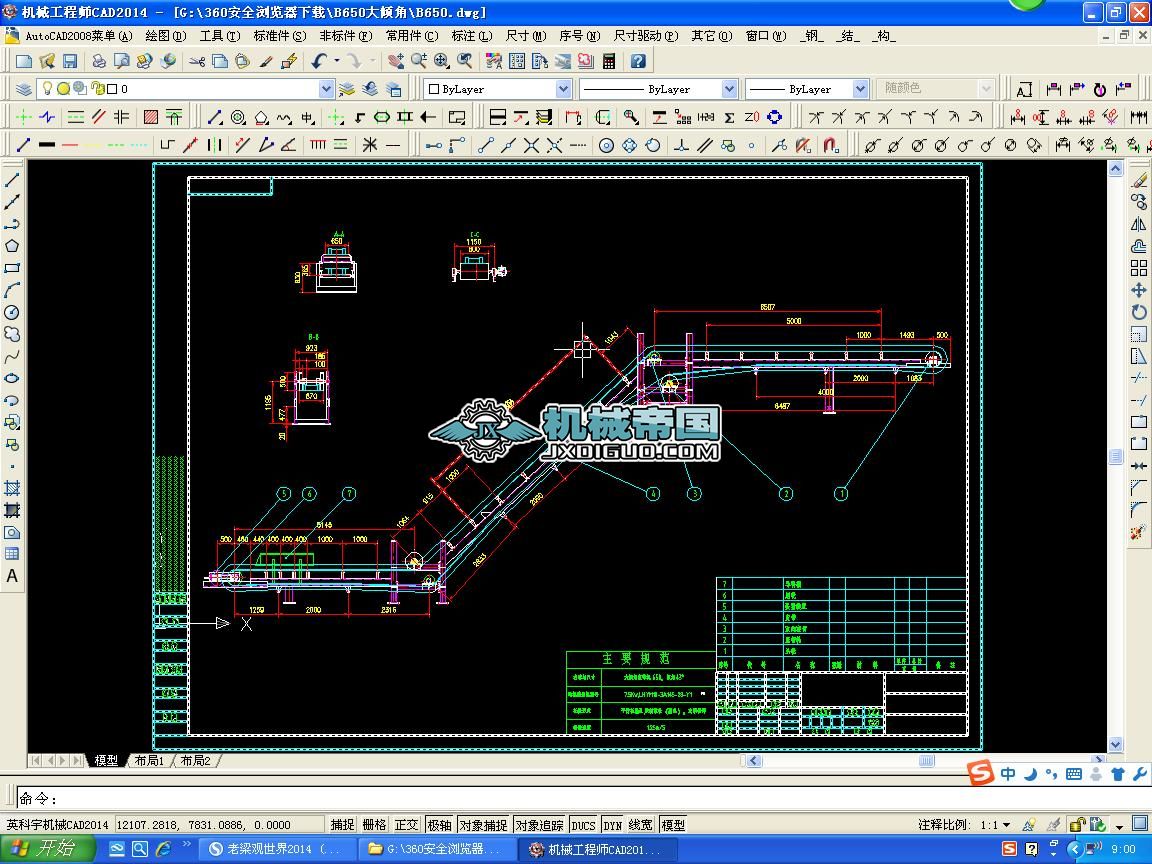This screenshot has height=864, width=1152.
Task: Click the Fillet modify tool
Action: [x=1139, y=510]
